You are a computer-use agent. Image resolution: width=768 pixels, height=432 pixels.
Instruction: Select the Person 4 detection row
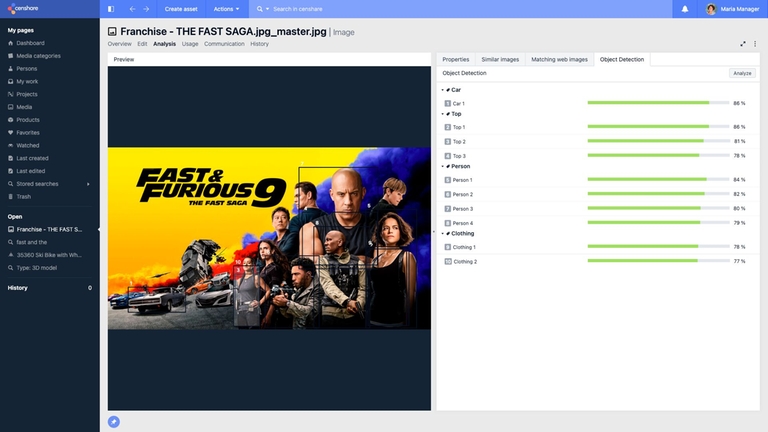pyautogui.click(x=598, y=223)
